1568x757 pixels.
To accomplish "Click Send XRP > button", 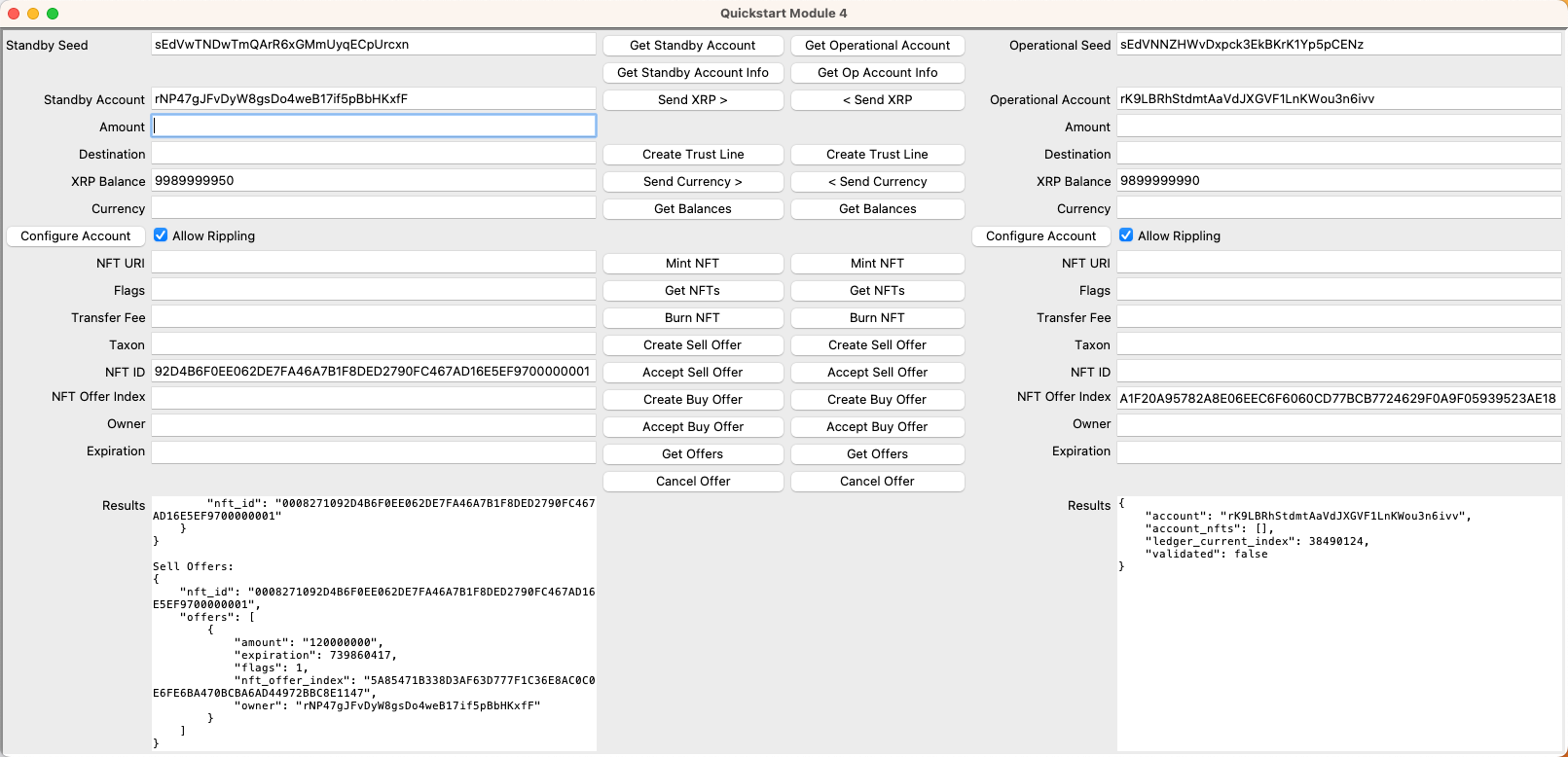I will coord(692,100).
